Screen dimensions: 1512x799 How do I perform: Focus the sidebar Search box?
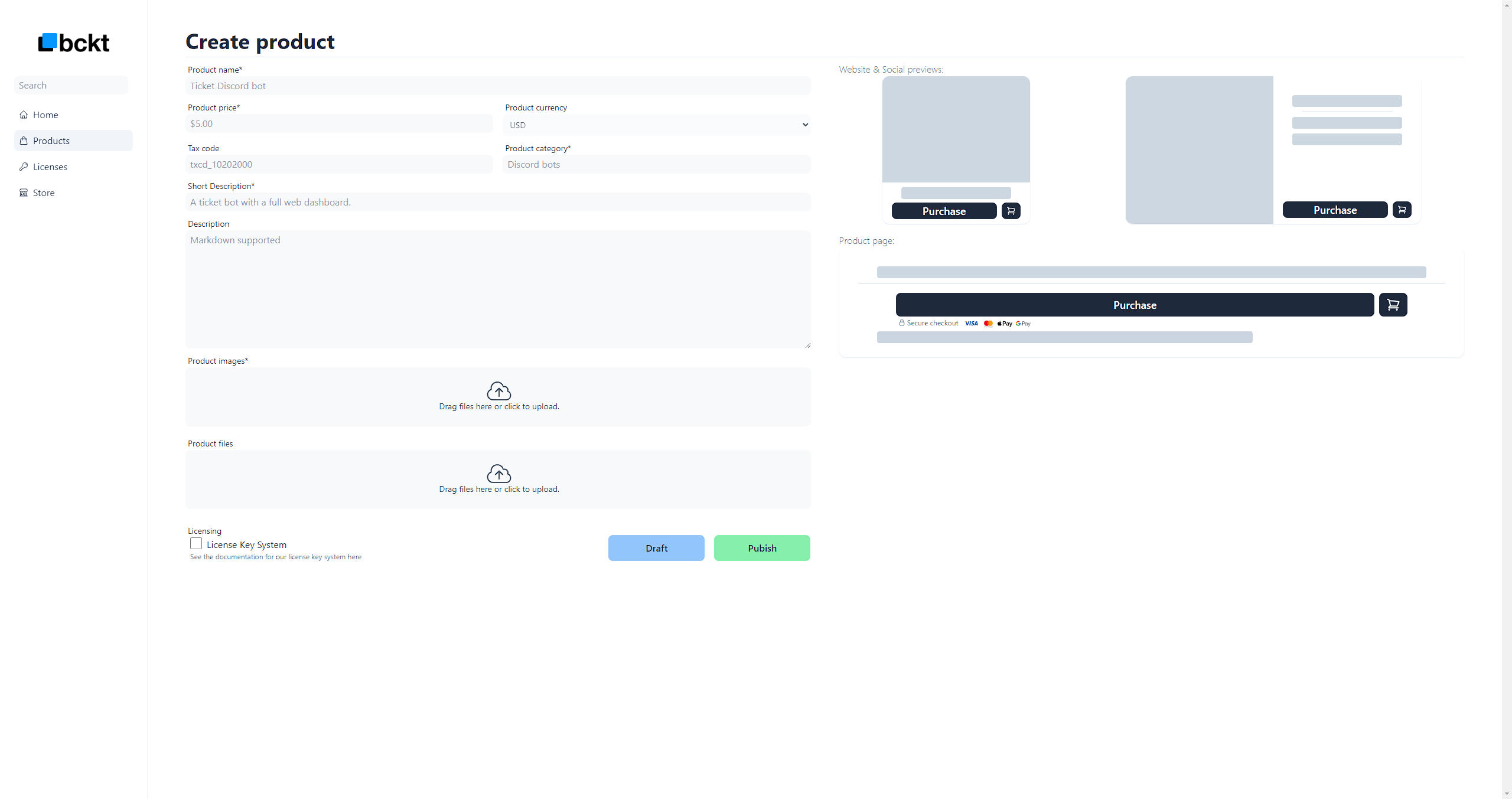[x=71, y=85]
